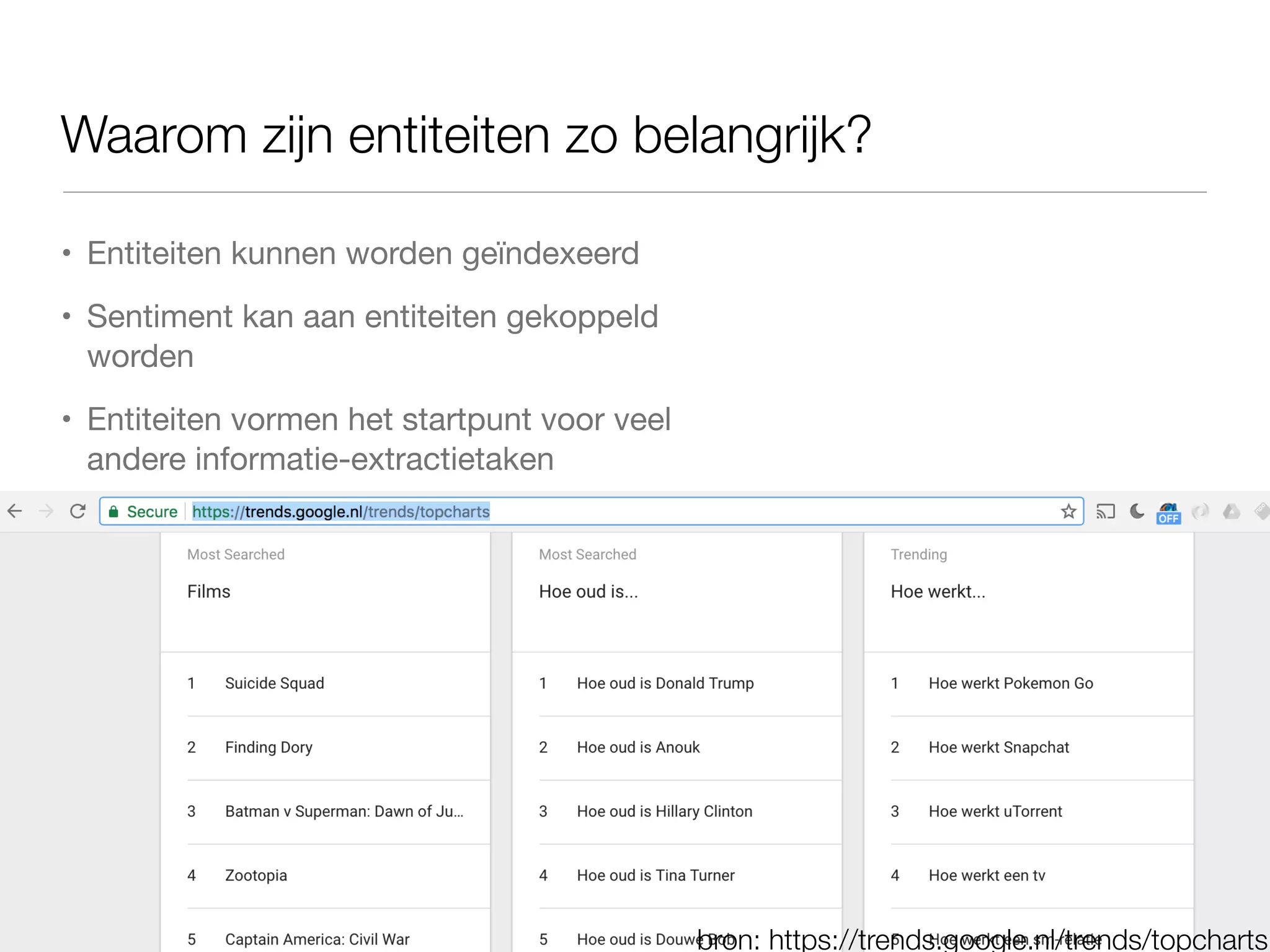Click the 'bron:' source URL caption
The width and height of the screenshot is (1270, 952).
[x=982, y=939]
